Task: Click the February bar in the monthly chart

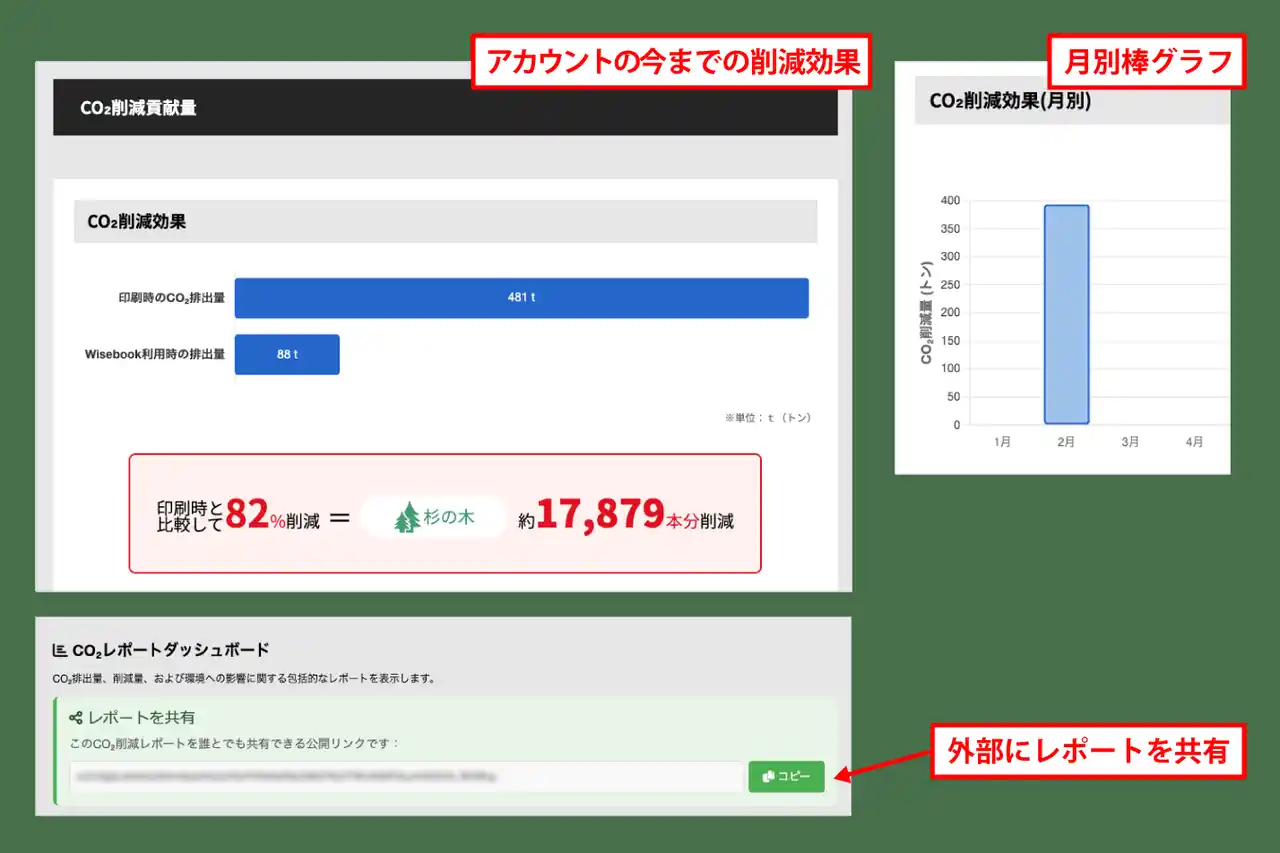Action: pos(1066,314)
